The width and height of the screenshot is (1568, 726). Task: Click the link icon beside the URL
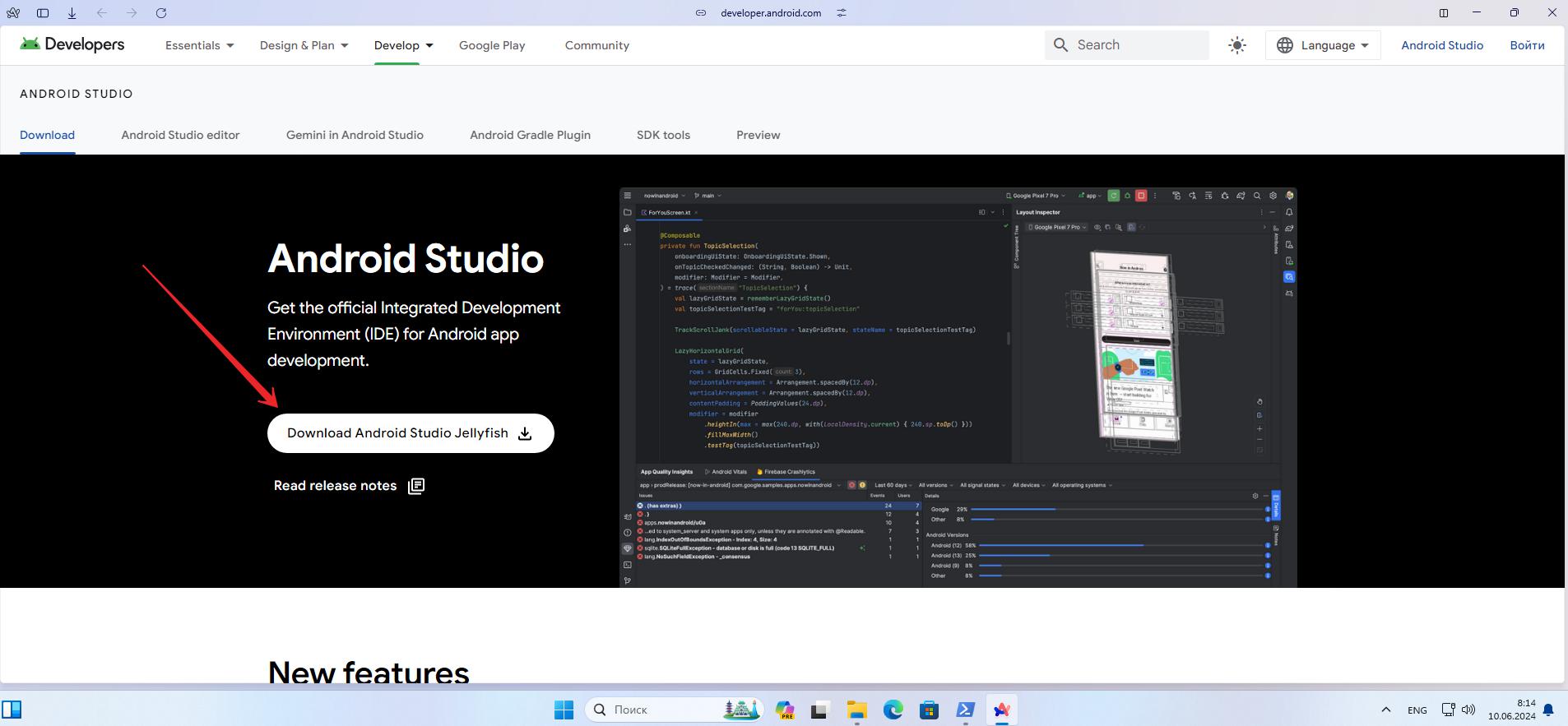click(x=701, y=13)
